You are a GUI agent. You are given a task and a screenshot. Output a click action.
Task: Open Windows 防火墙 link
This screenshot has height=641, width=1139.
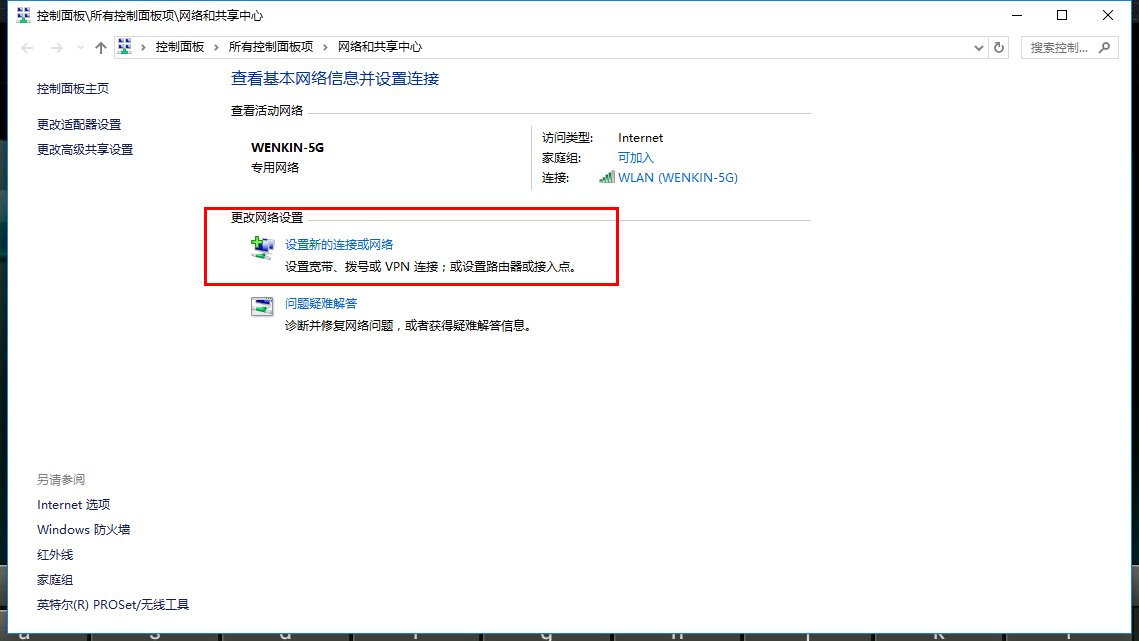point(84,530)
